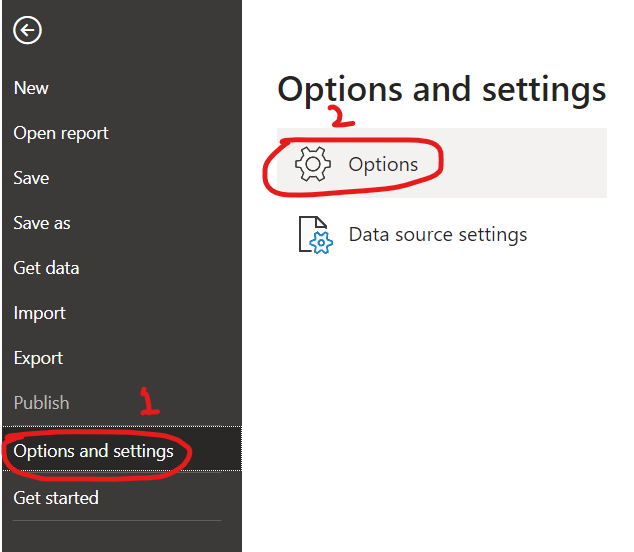Viewport: 634px width, 552px height.
Task: Click blank area of highlighted Options row
Action: click(x=526, y=163)
